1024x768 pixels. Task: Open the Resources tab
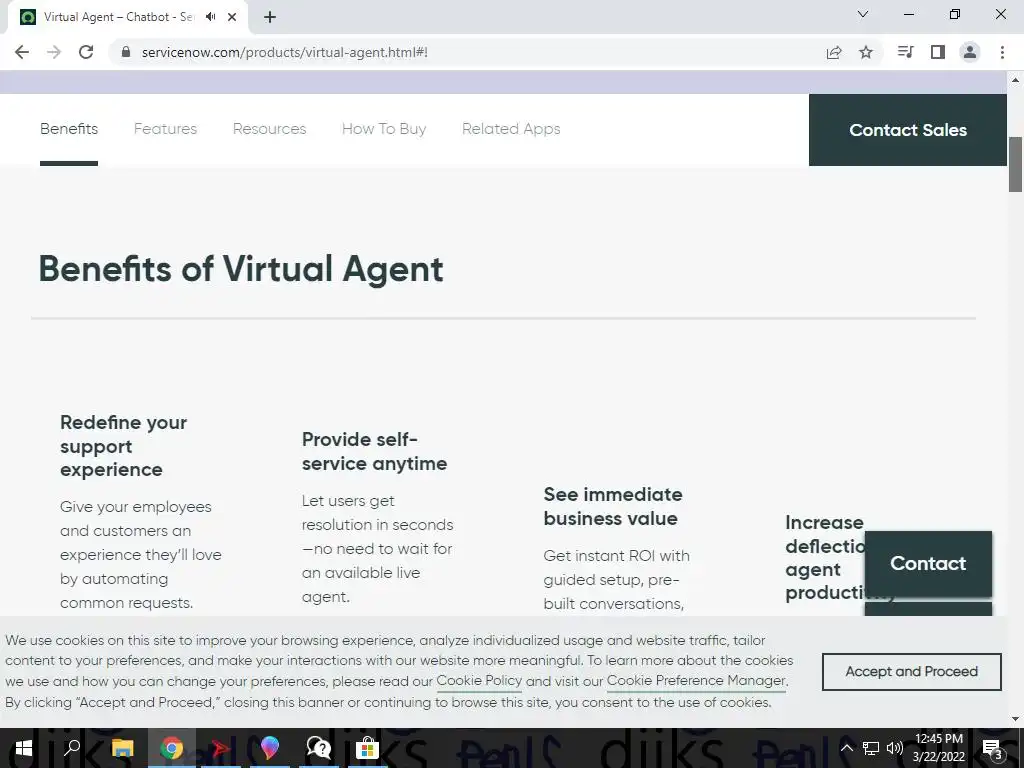269,129
